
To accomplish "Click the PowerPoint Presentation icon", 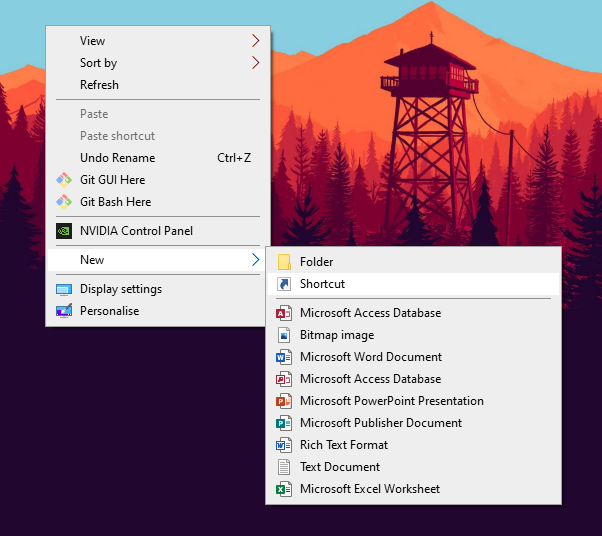I will coord(284,401).
